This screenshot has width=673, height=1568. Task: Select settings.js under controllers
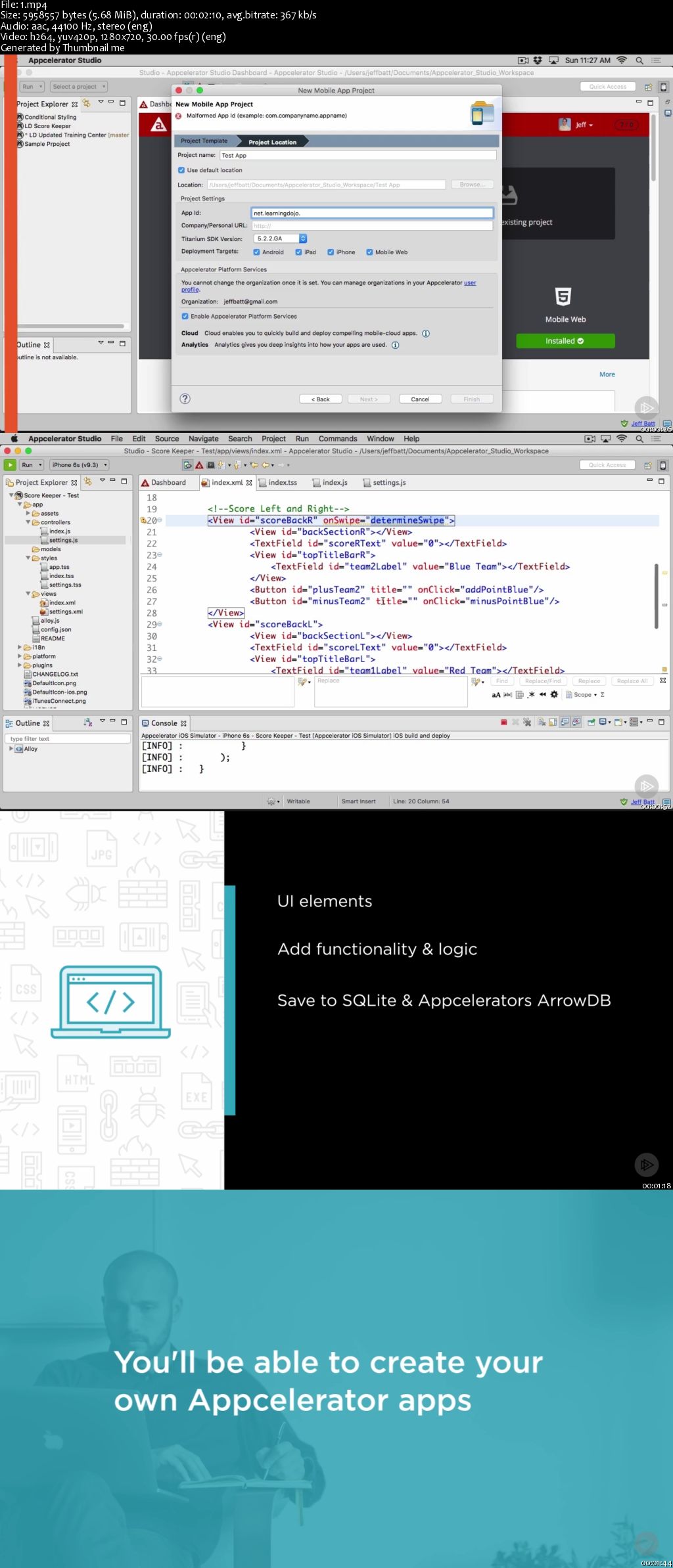point(63,540)
